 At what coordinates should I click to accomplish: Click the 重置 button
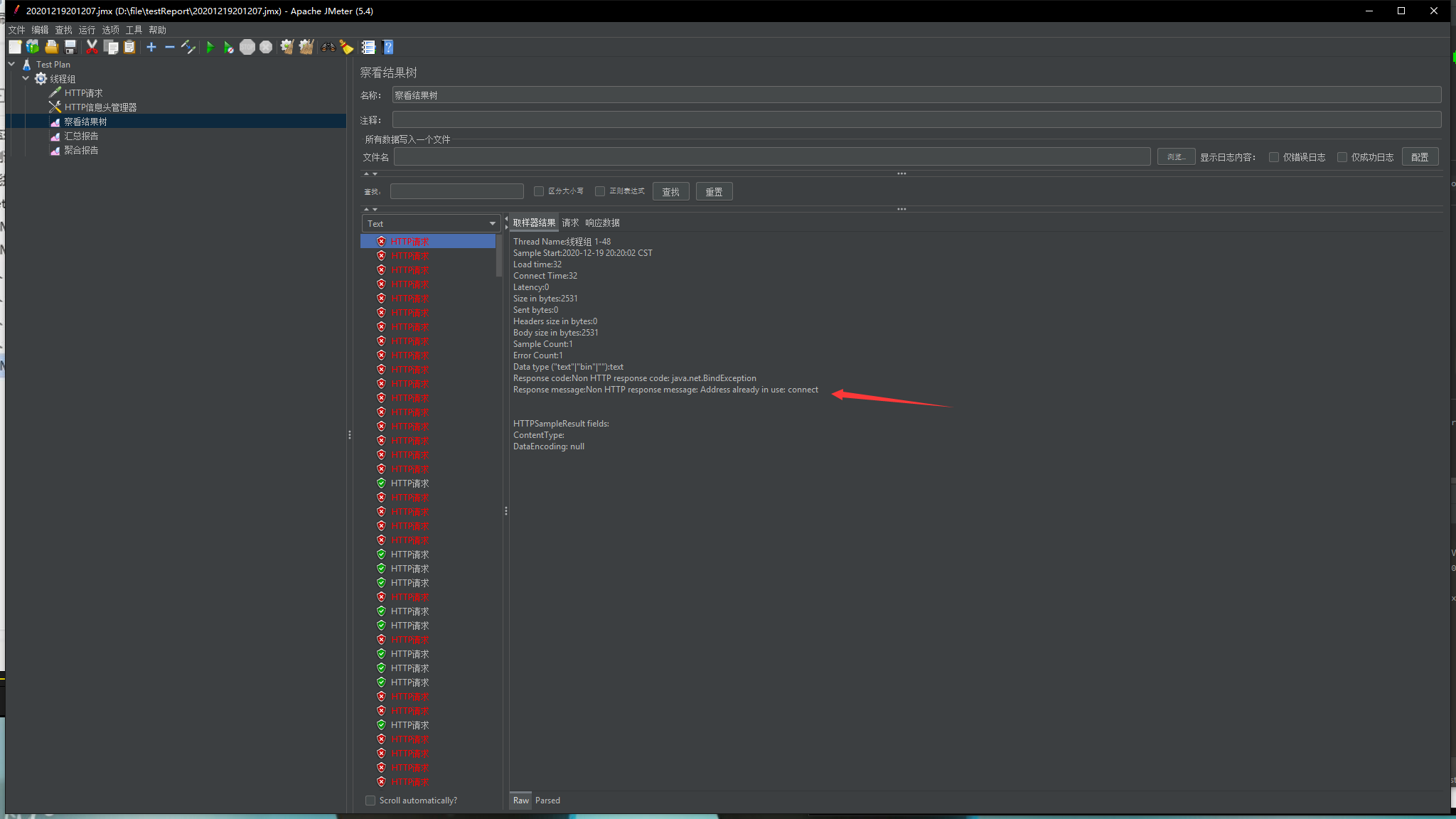[714, 192]
